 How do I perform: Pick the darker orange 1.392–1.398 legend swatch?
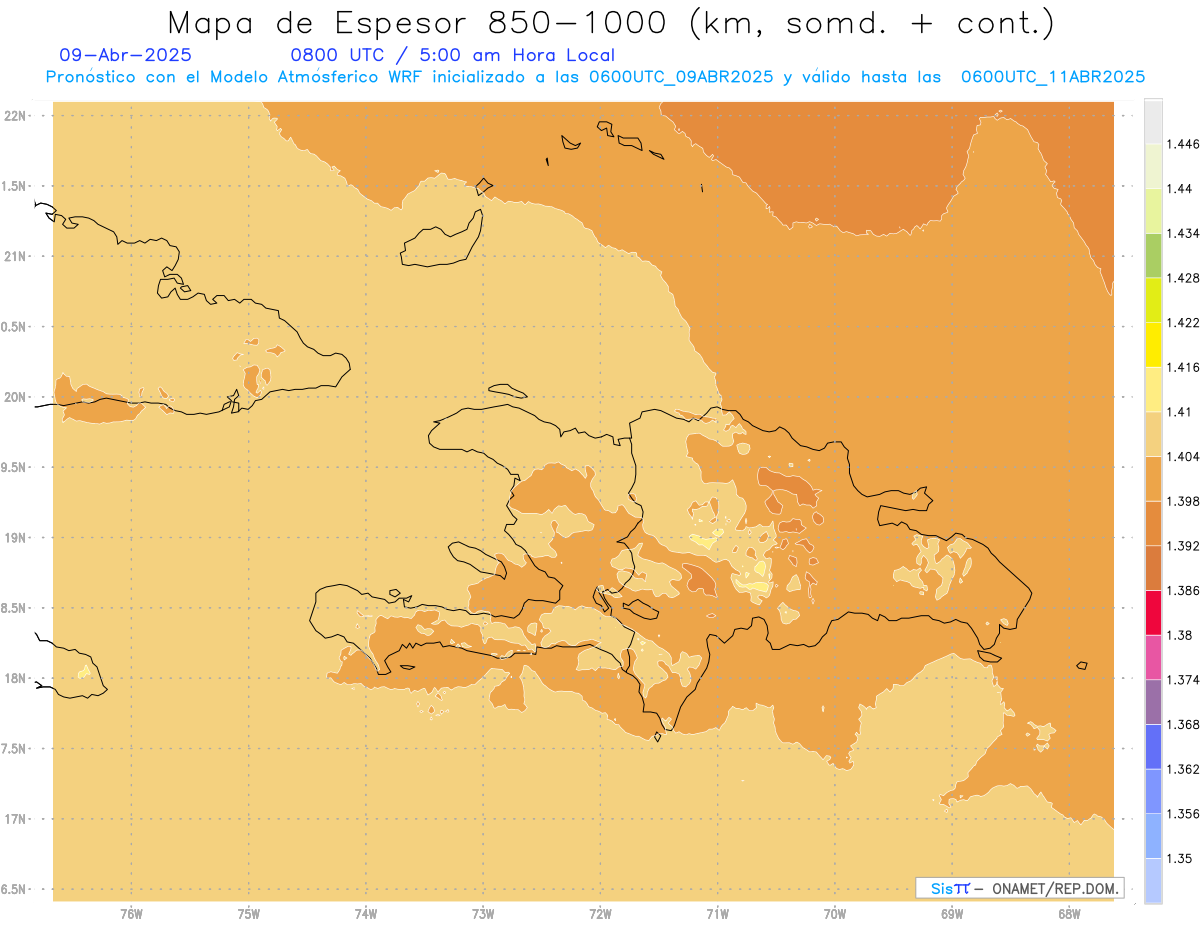point(1153,523)
